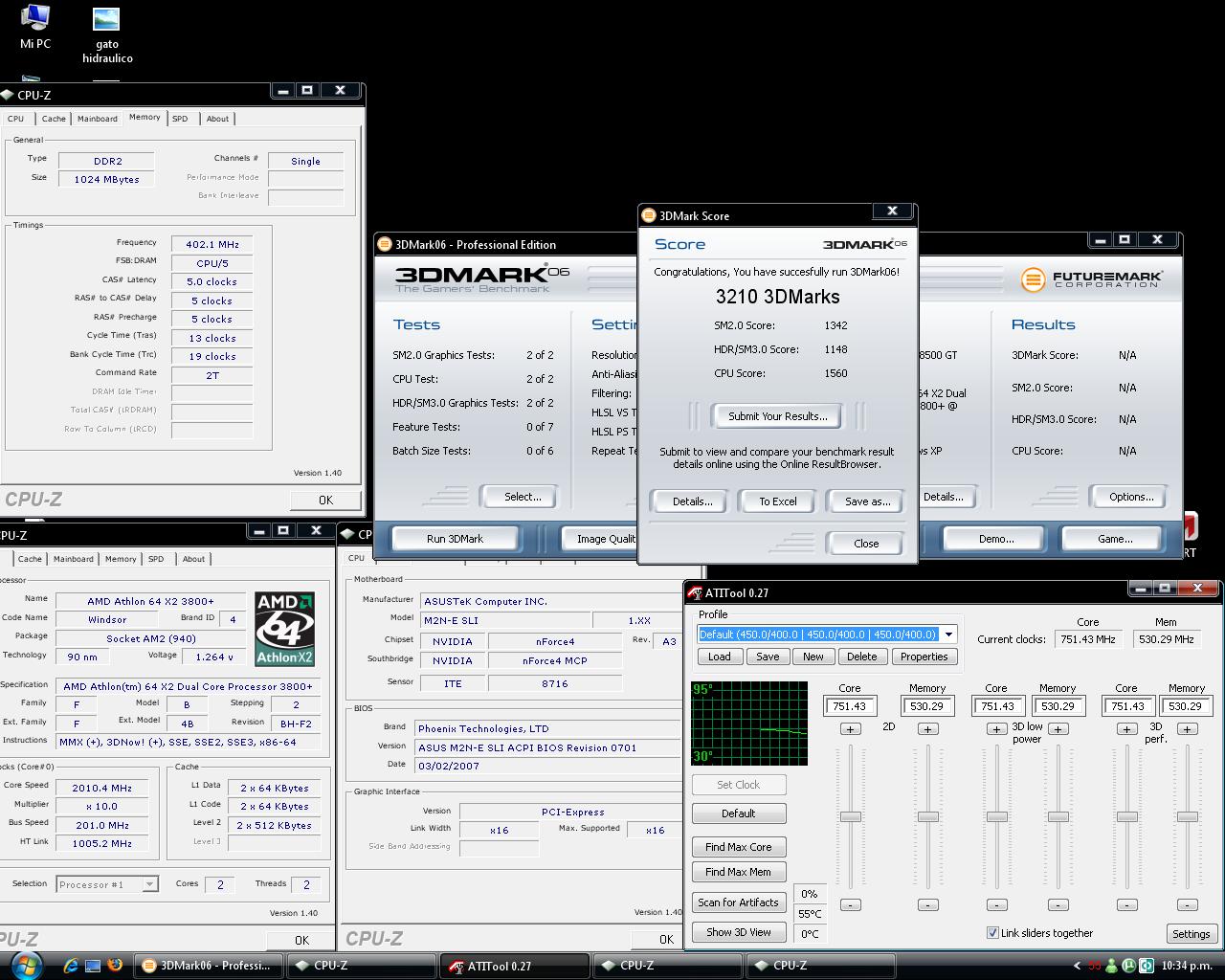The image size is (1225, 980).
Task: Click Find Max Core in ATITool
Action: pos(738,847)
